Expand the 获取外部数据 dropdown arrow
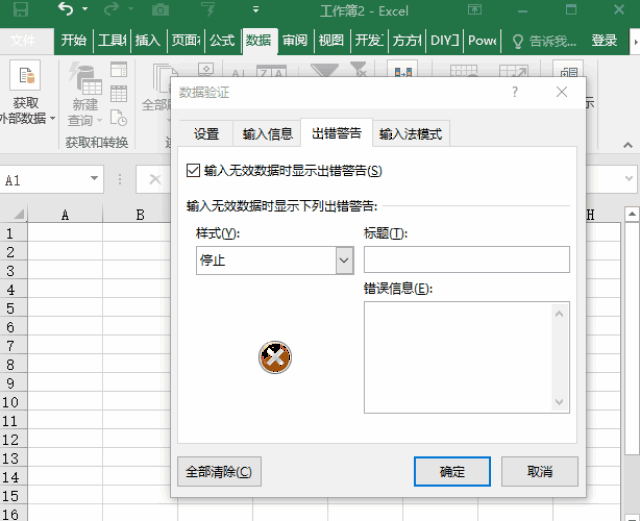The image size is (640, 521). [53, 119]
